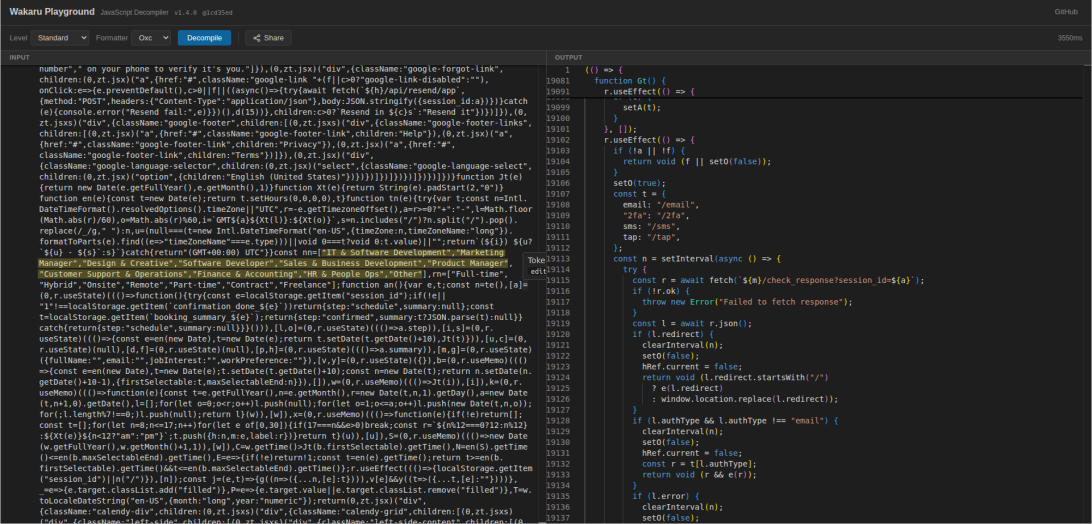Click 'window.location.replace(l.redirect)' line
Image resolution: width=1092 pixels, height=524 pixels.
pyautogui.click(x=744, y=399)
